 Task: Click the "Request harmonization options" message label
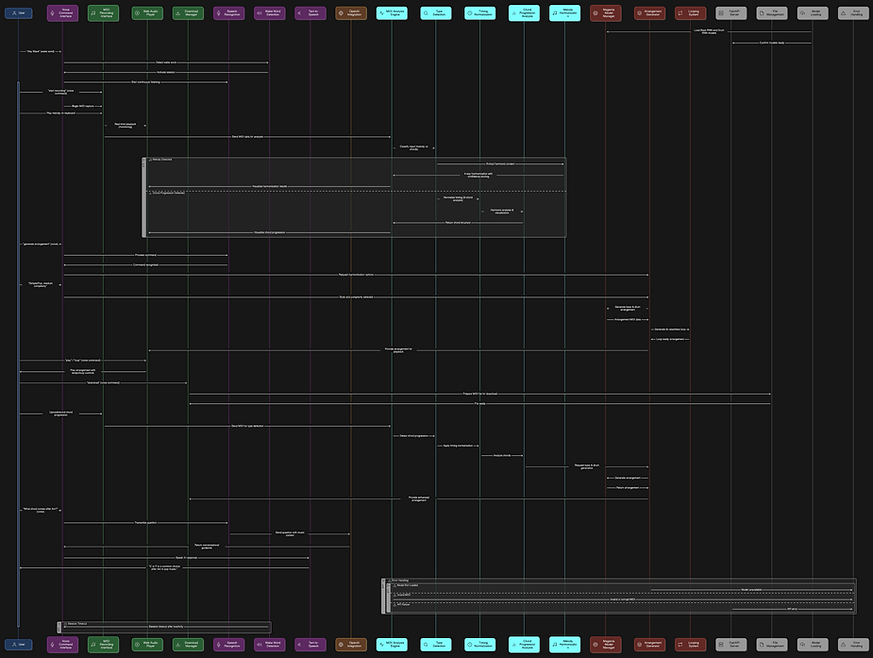pos(356,275)
